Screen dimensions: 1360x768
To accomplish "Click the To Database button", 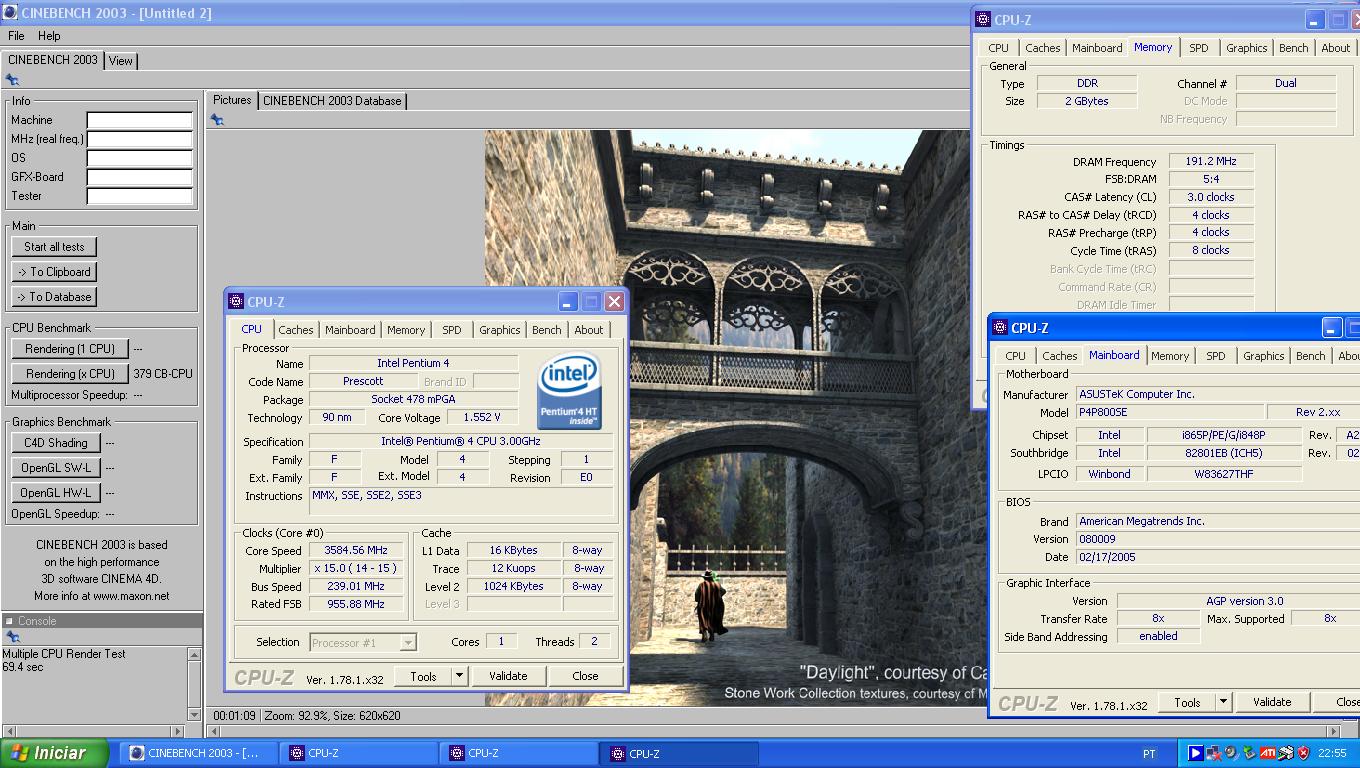I will (54, 297).
